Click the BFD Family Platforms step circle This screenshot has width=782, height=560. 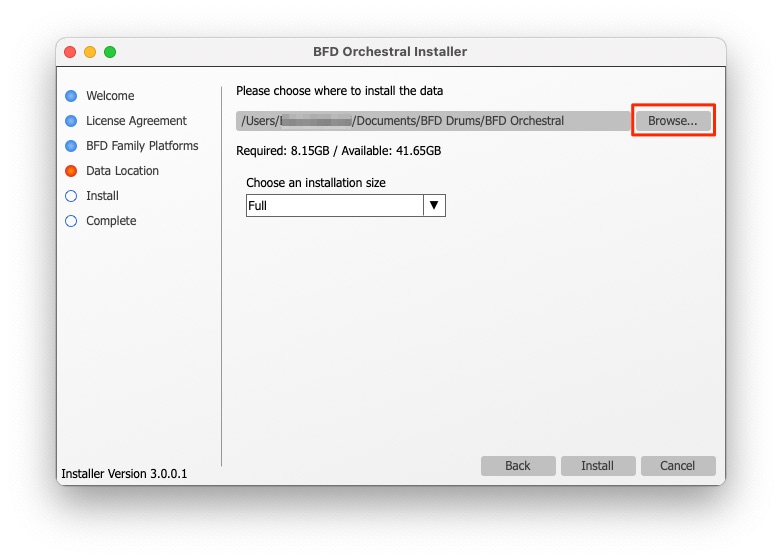tap(71, 146)
